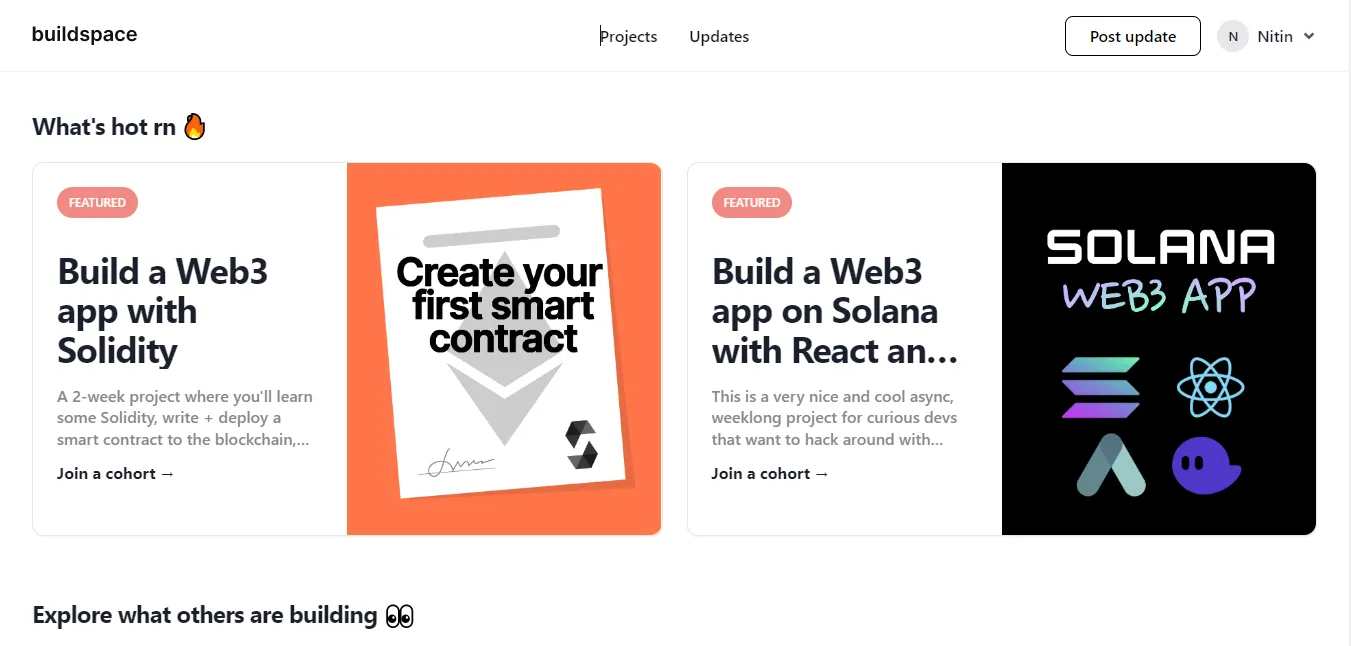Click the Phantom ghost icon
Image resolution: width=1351 pixels, height=646 pixels.
1205,466
